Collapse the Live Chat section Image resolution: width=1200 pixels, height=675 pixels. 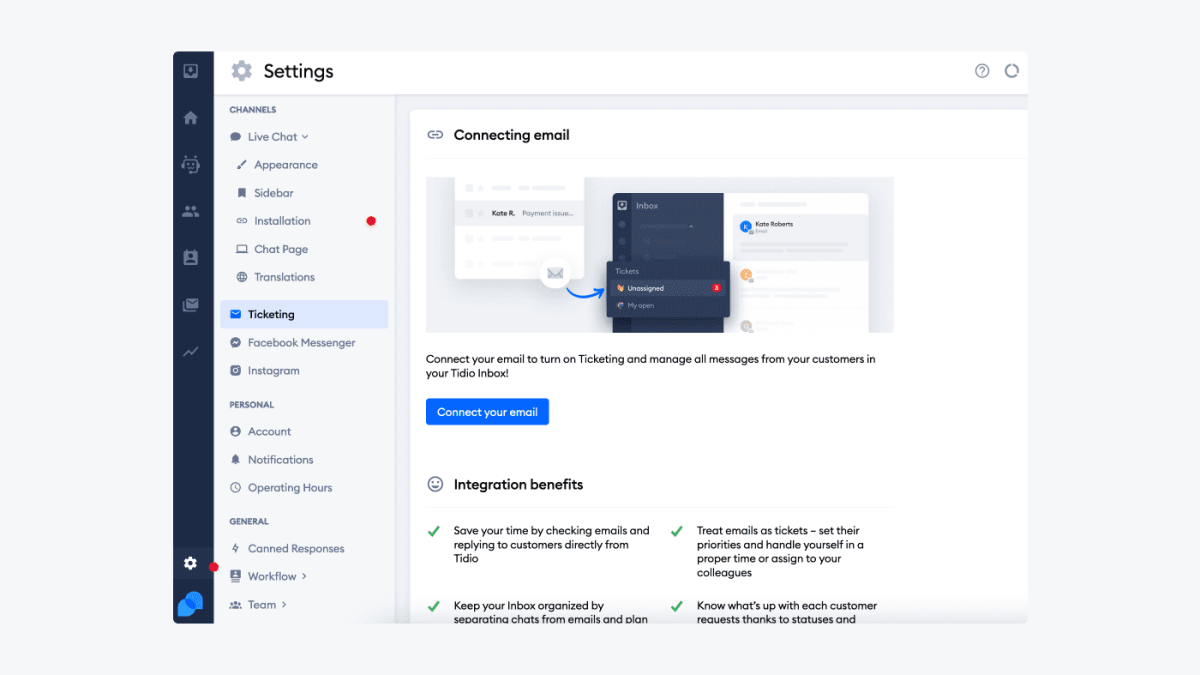[x=278, y=137]
